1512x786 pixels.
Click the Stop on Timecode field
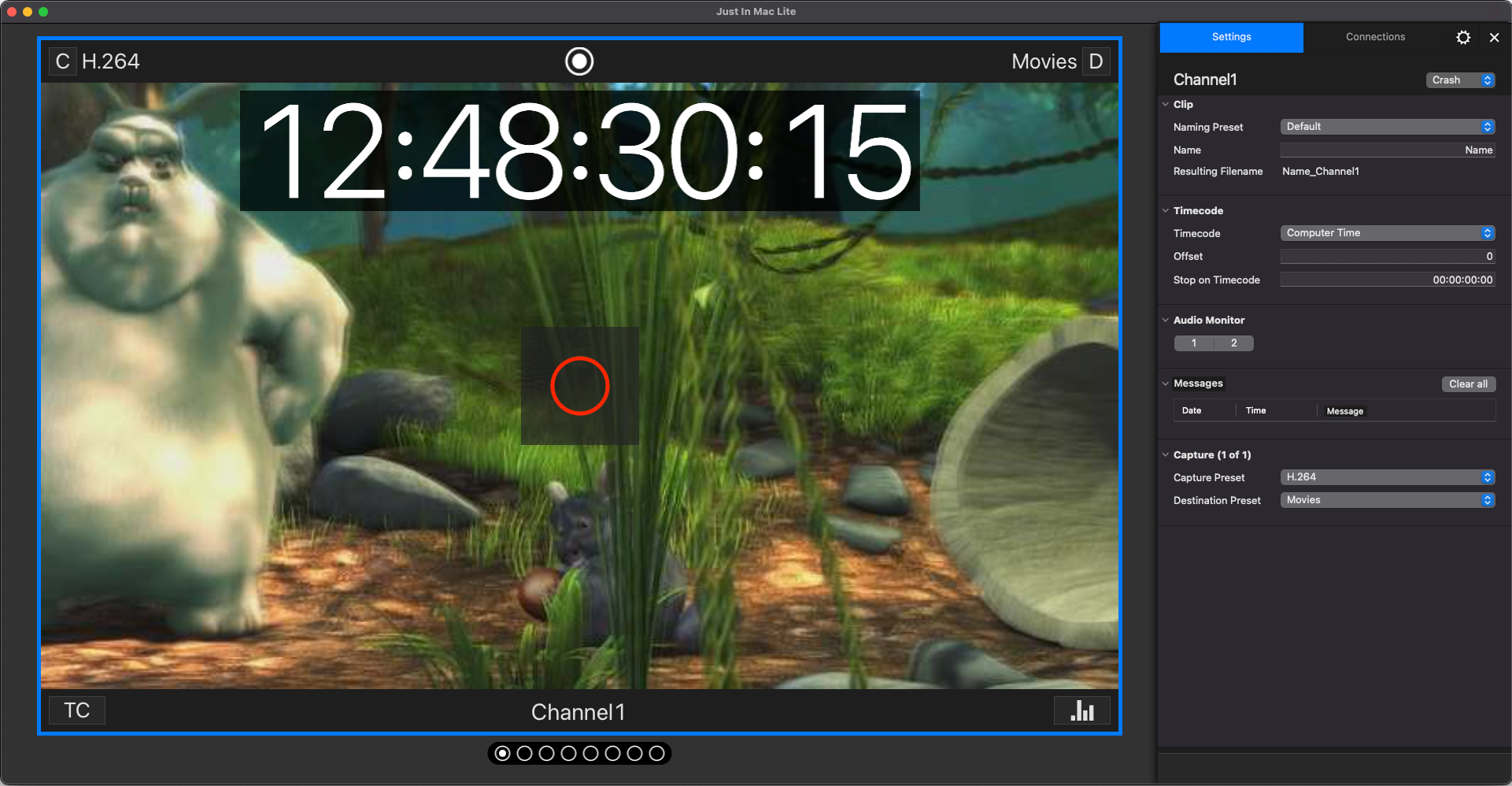1388,280
